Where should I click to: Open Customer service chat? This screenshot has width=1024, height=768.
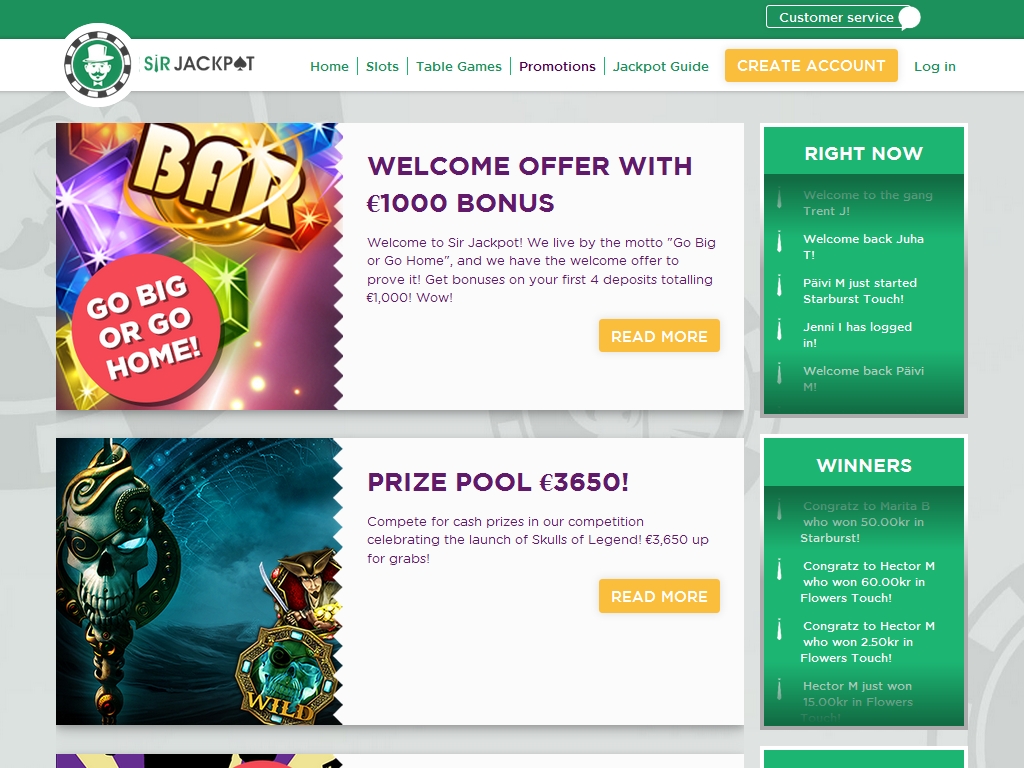point(842,18)
